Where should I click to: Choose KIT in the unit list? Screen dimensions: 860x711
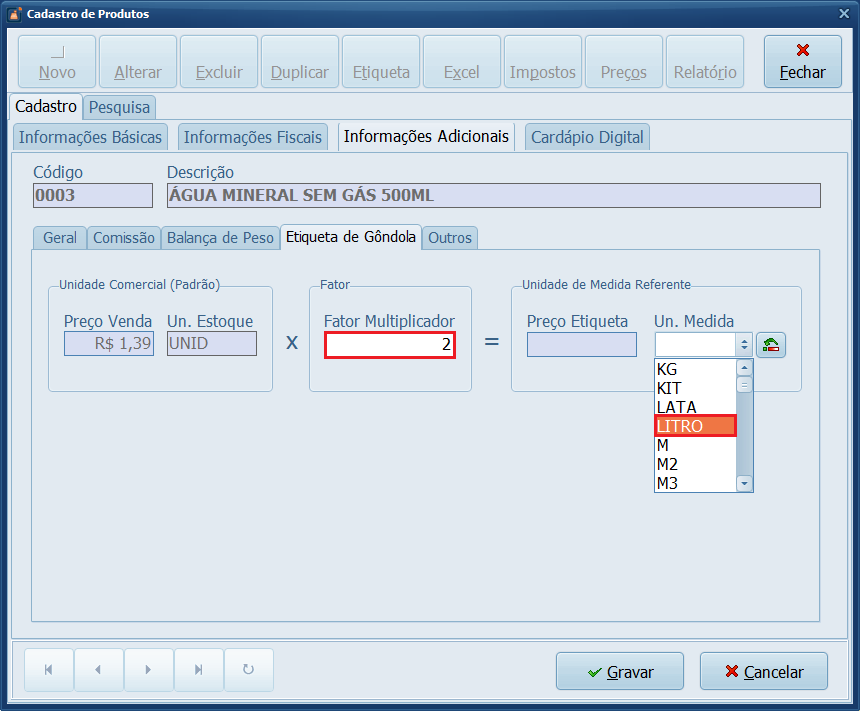(695, 388)
